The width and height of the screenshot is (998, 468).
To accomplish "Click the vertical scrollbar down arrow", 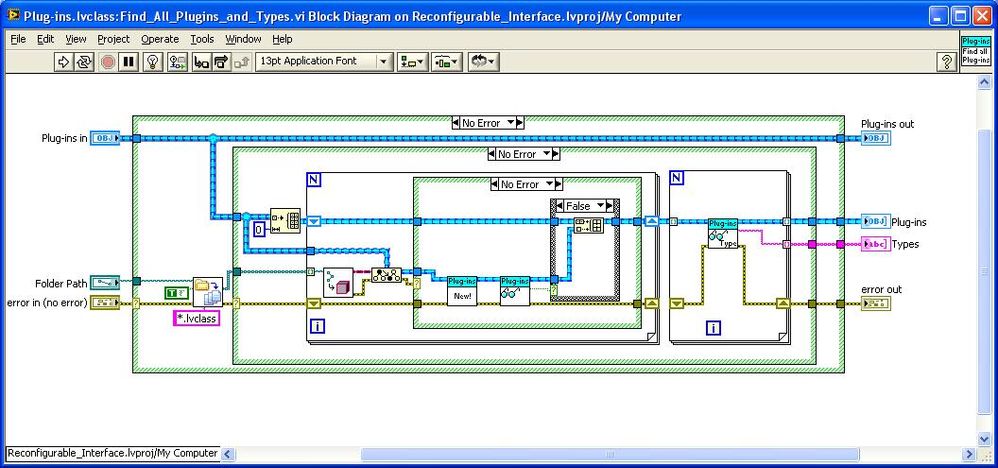I will tap(985, 439).
